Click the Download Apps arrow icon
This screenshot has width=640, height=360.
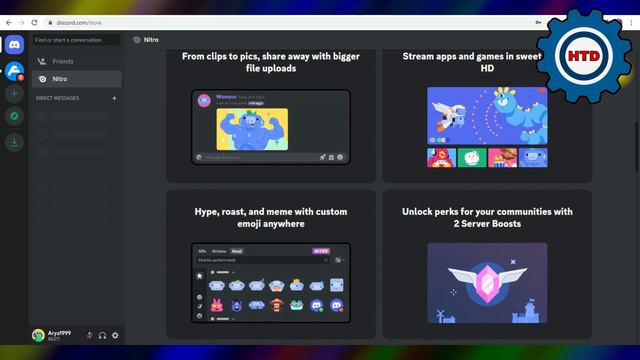click(x=14, y=142)
